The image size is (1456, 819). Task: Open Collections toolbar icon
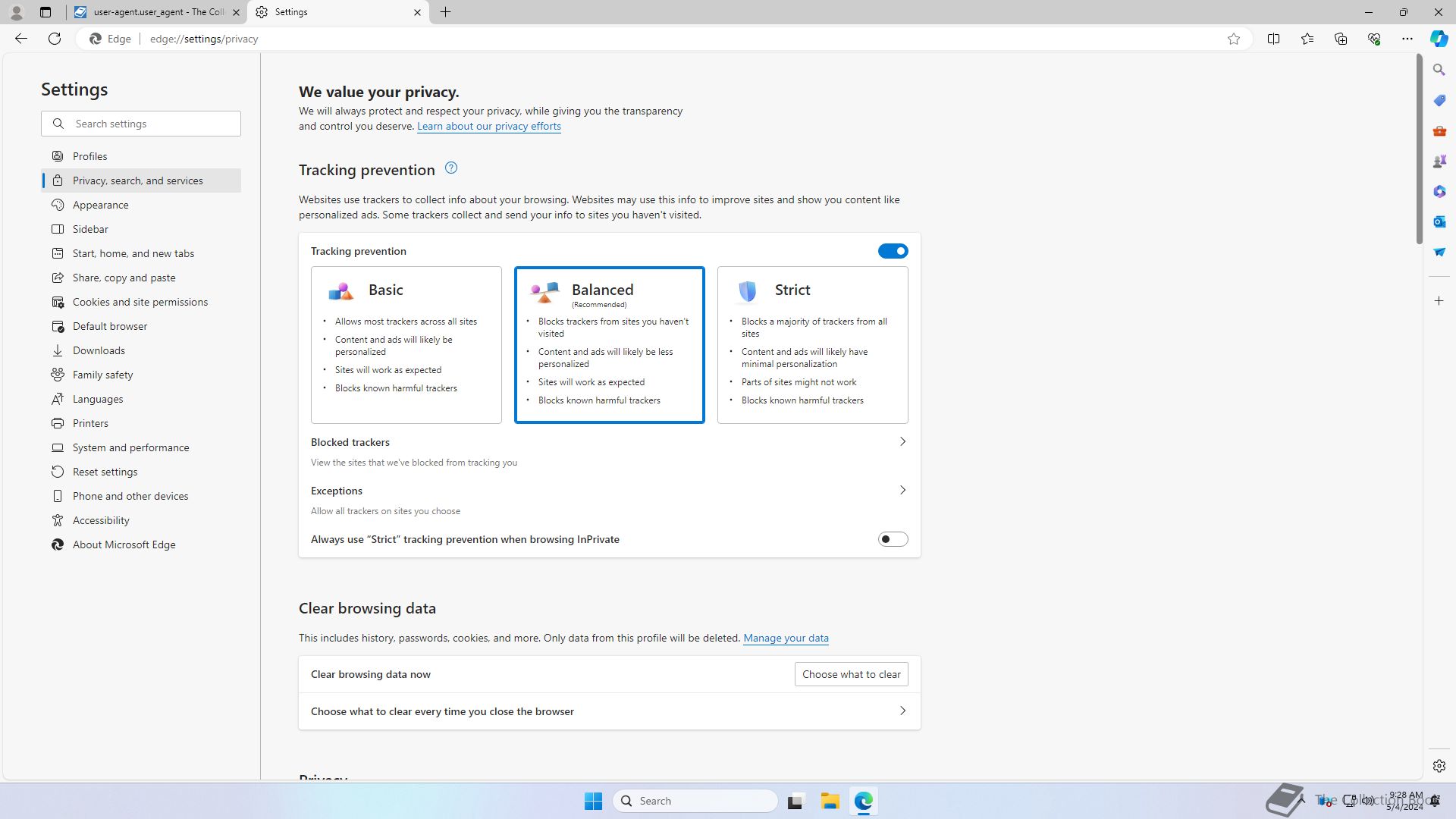(x=1340, y=39)
